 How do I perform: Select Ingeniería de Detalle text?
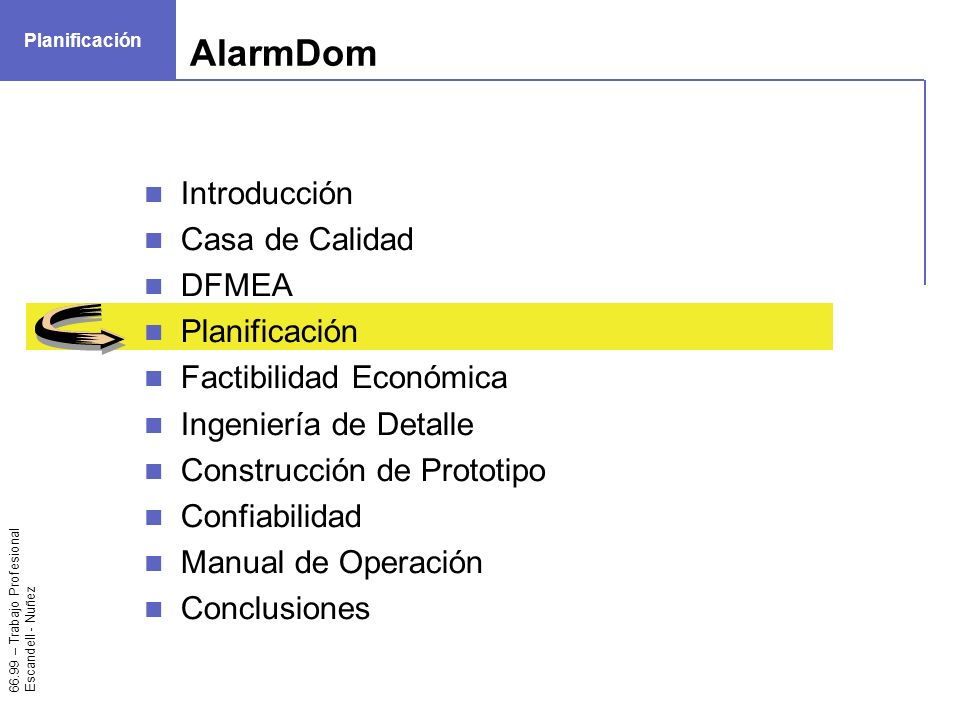(x=327, y=424)
